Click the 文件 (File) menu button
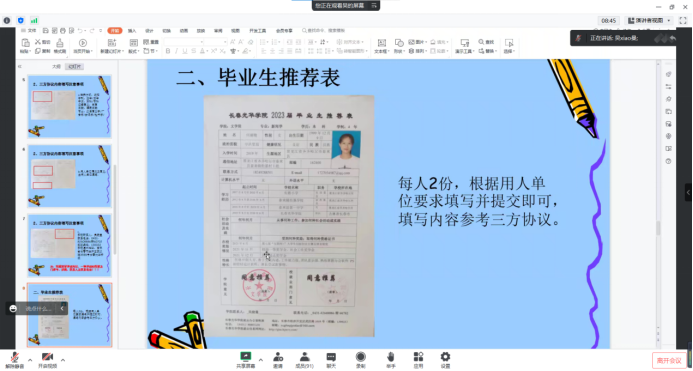The height and width of the screenshot is (371, 693). click(x=29, y=31)
